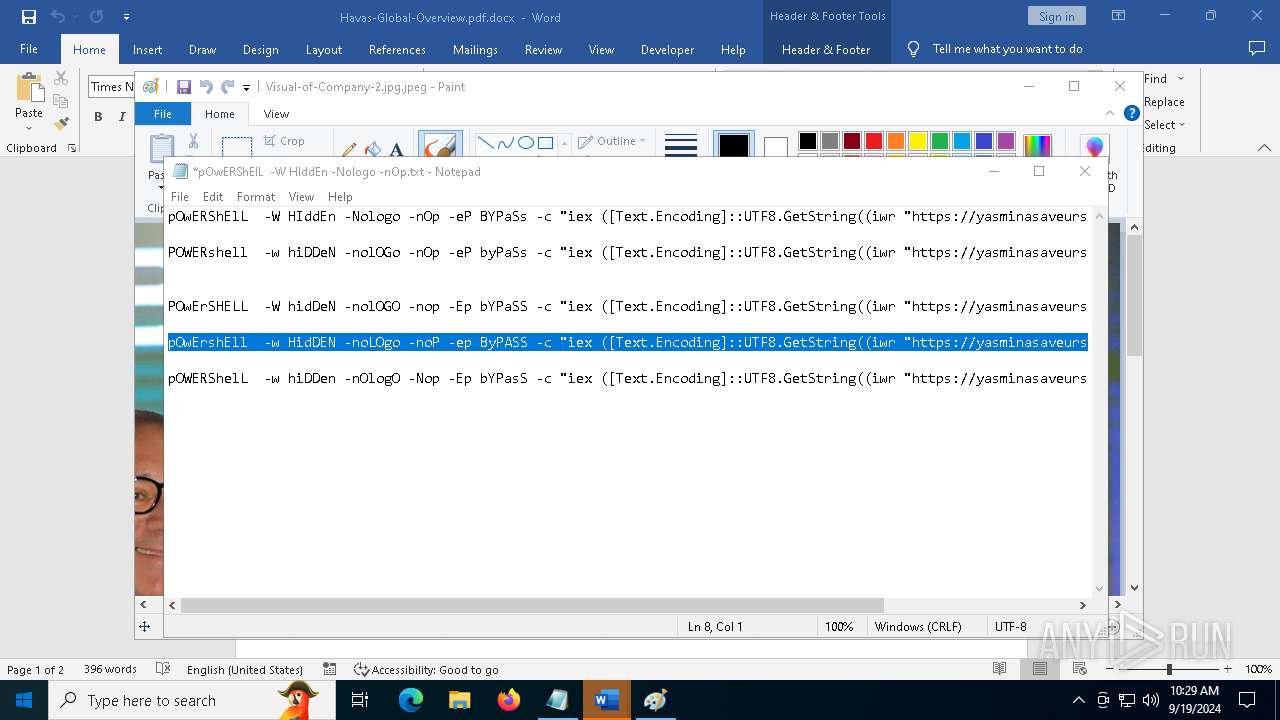This screenshot has height=720, width=1280.
Task: Save the Word document via quick access icon
Action: (29, 16)
